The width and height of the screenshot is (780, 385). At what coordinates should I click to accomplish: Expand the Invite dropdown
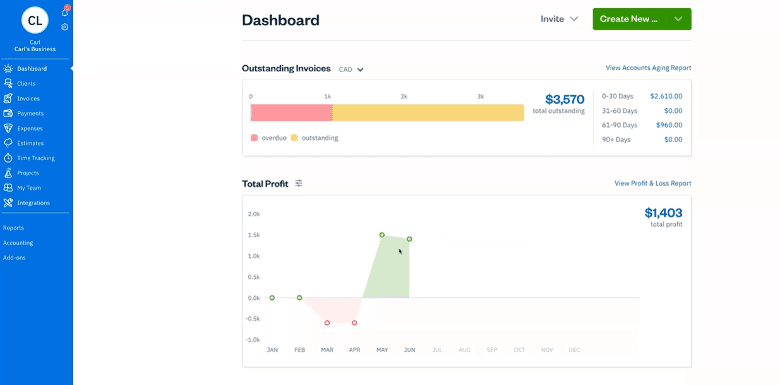559,19
